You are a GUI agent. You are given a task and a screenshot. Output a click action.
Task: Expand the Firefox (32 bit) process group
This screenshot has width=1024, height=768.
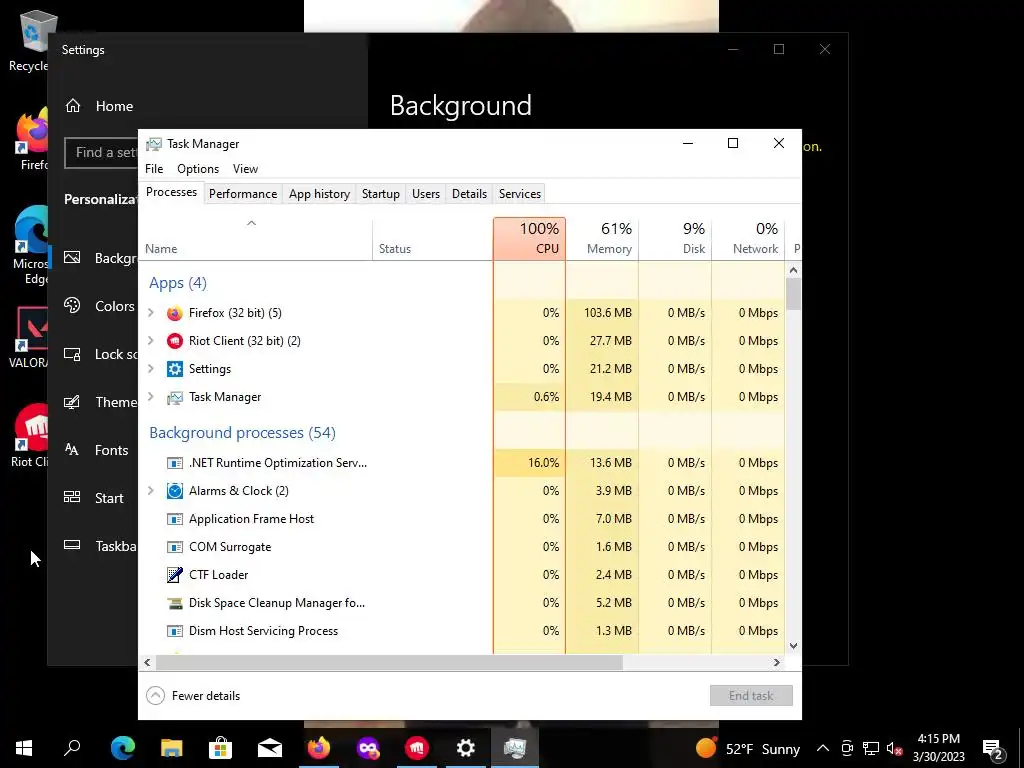(151, 313)
